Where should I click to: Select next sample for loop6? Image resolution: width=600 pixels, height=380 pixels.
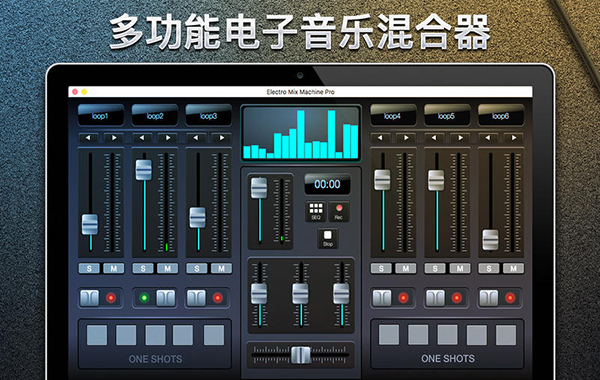point(514,138)
